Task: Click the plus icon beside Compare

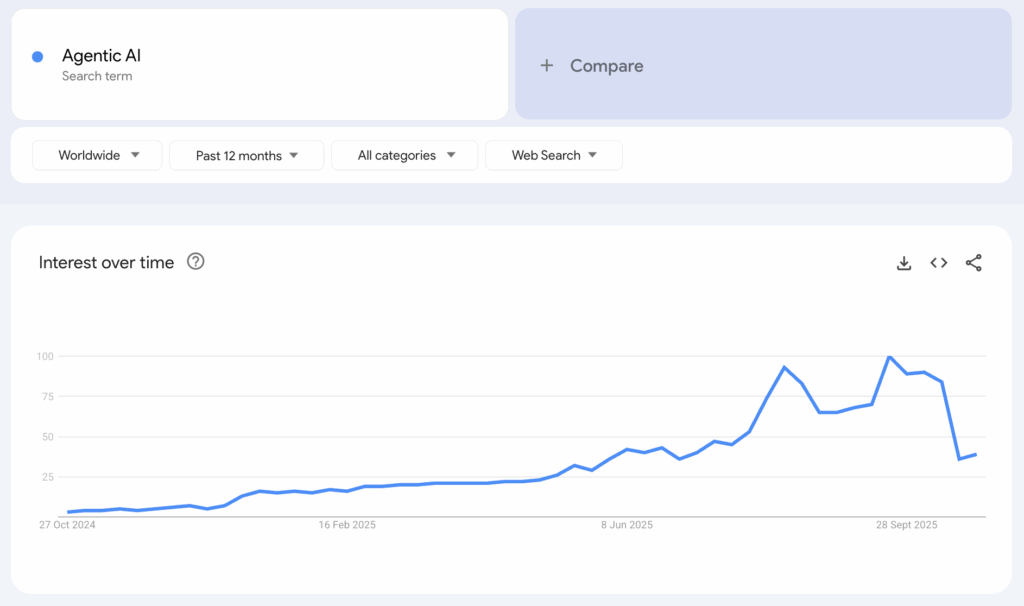Action: tap(547, 66)
